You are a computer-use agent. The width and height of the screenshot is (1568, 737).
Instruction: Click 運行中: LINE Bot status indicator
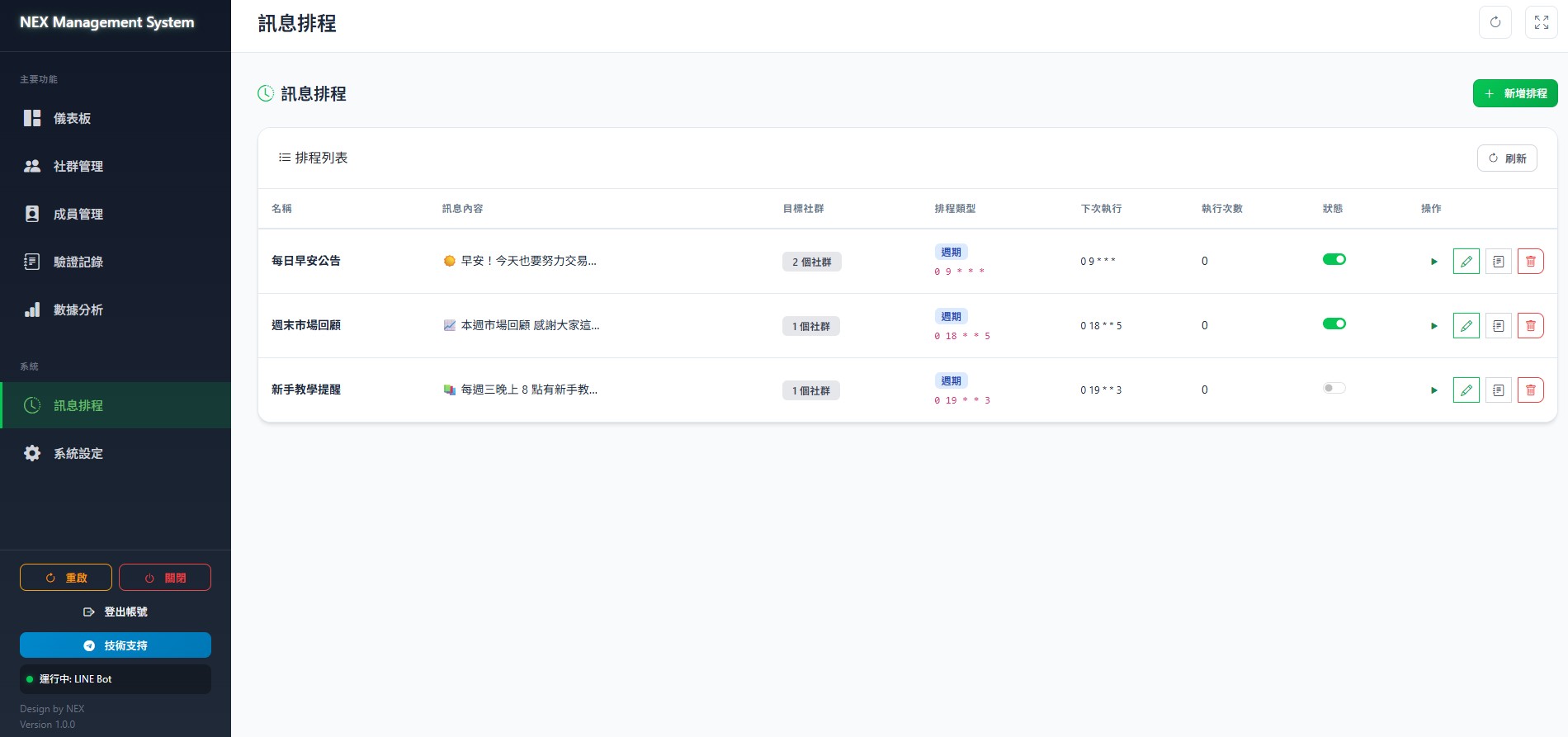point(116,679)
